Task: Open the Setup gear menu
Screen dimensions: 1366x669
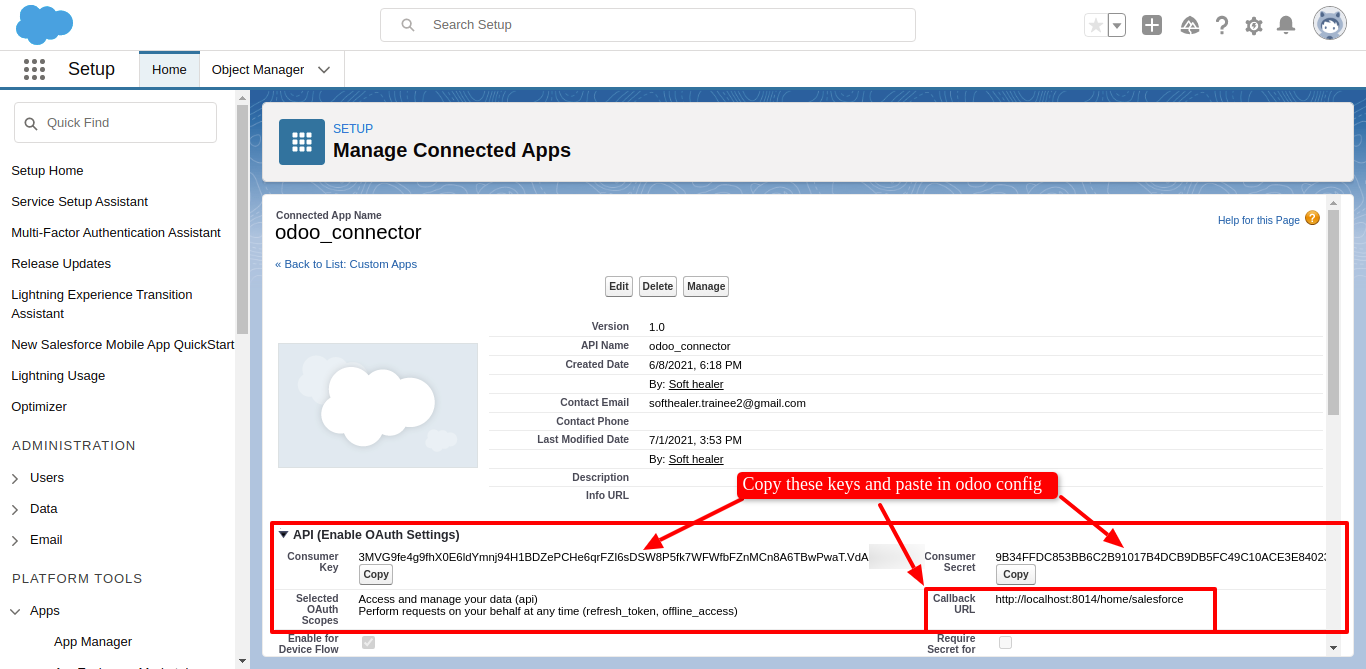Action: coord(1254,25)
